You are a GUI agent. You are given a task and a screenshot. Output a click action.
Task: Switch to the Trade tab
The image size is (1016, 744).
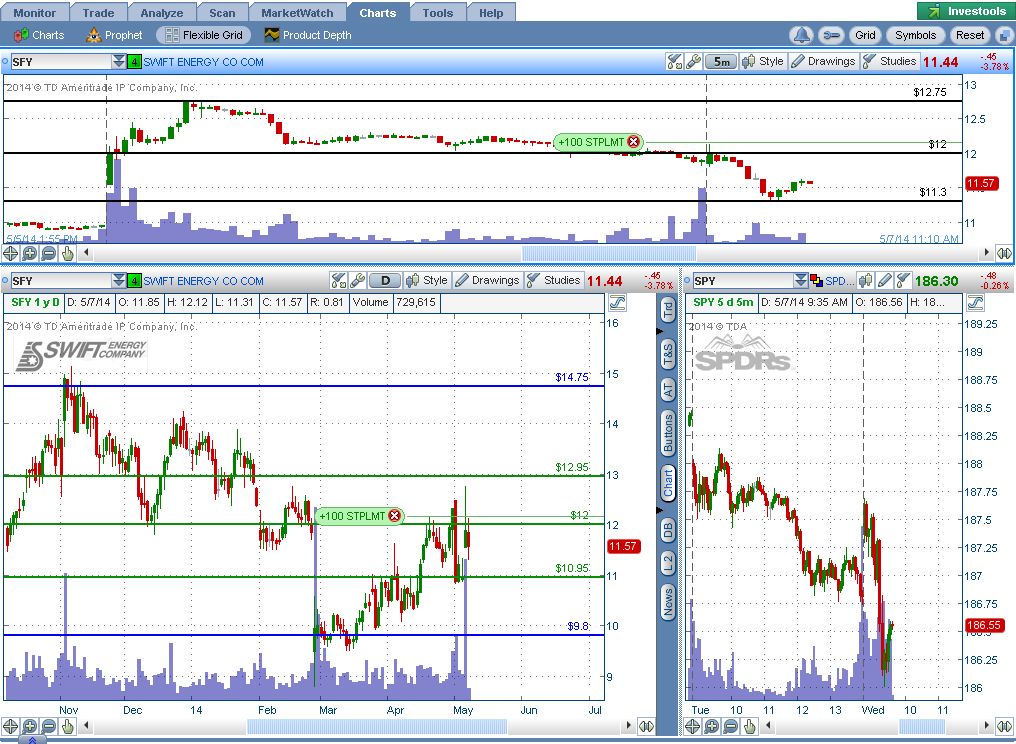coord(98,13)
